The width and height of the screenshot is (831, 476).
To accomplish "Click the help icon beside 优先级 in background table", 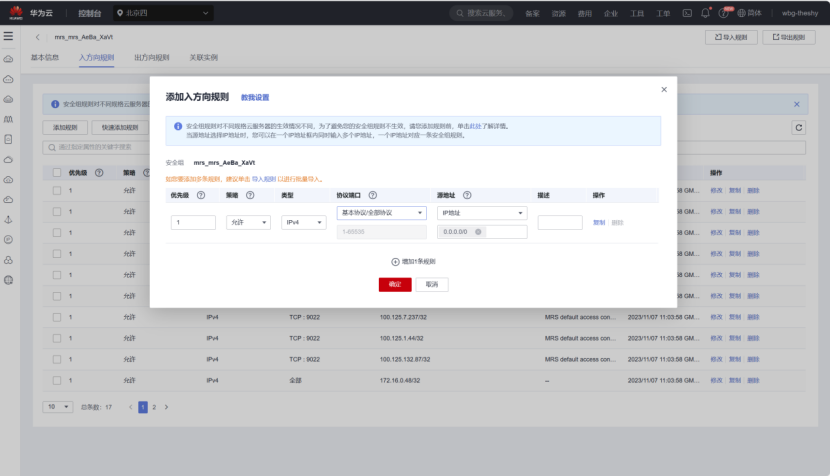I will click(99, 173).
